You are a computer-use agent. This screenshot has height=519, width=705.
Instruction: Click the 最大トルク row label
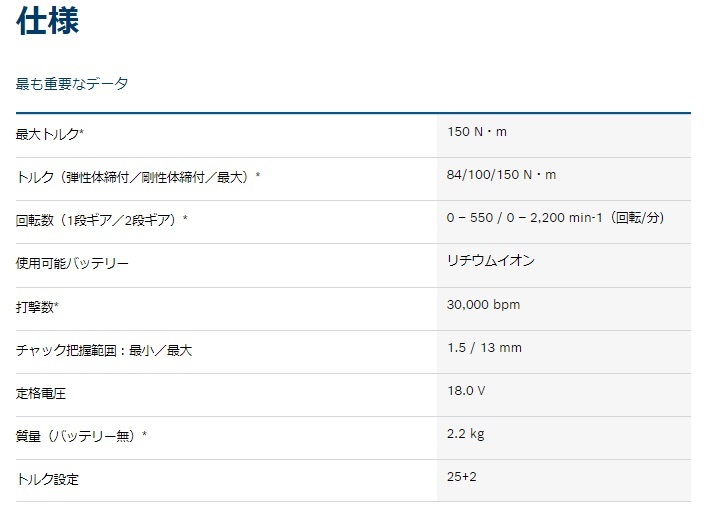pos(50,134)
